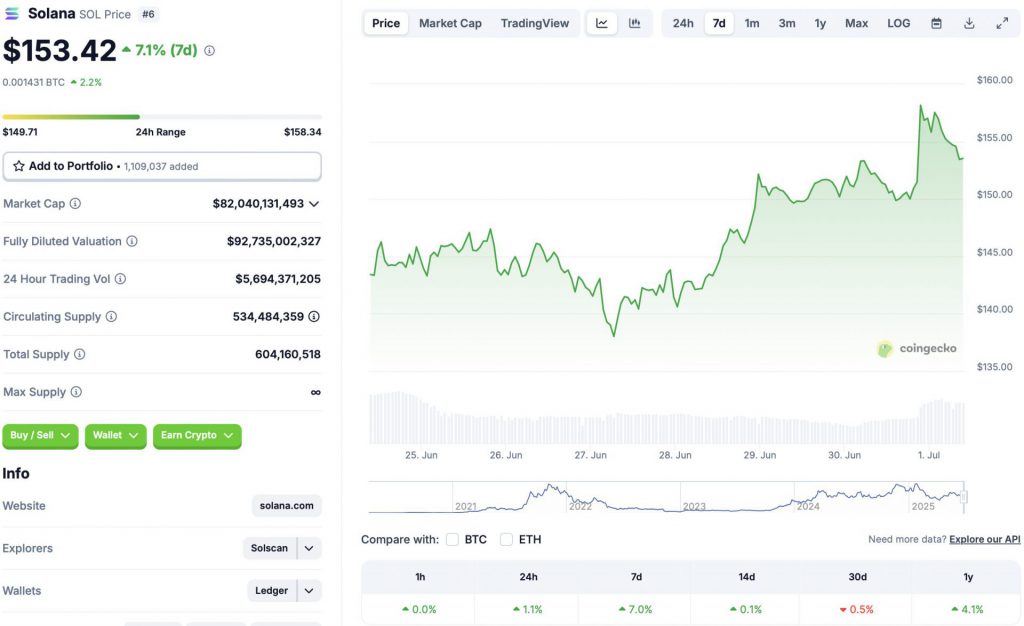
Task: Click the right handle of history range slider
Action: click(x=964, y=497)
